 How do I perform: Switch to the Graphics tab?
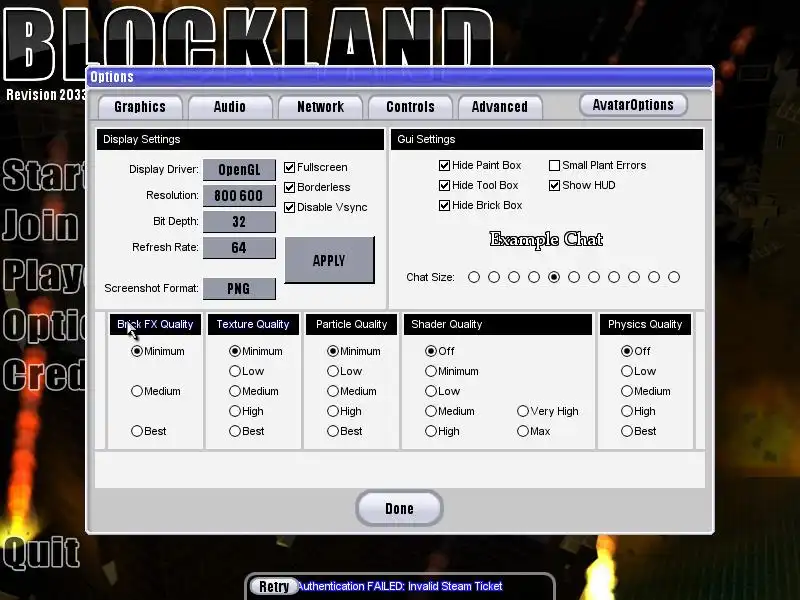tap(140, 107)
